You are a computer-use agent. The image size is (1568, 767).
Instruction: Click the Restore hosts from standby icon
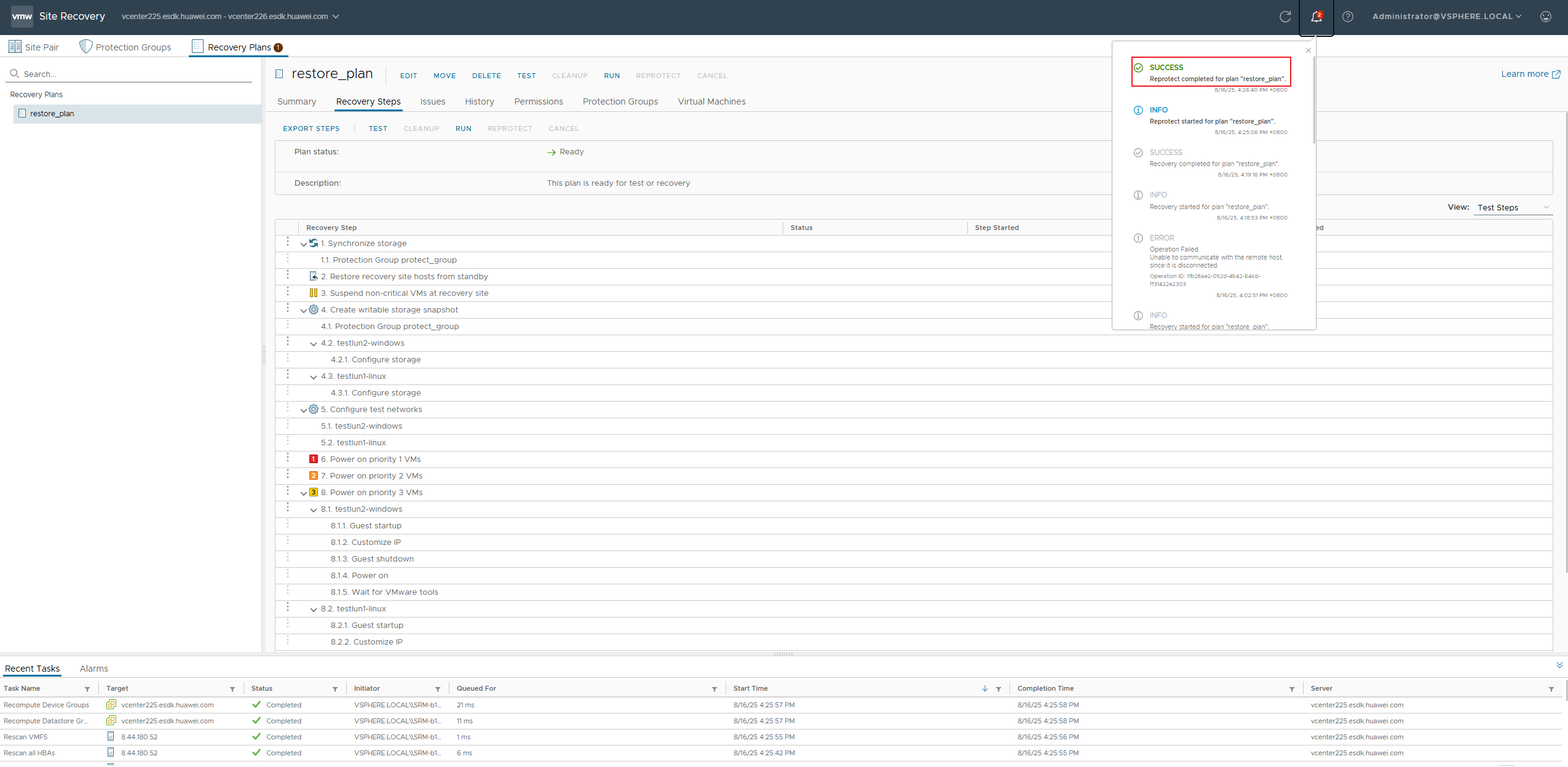click(314, 276)
